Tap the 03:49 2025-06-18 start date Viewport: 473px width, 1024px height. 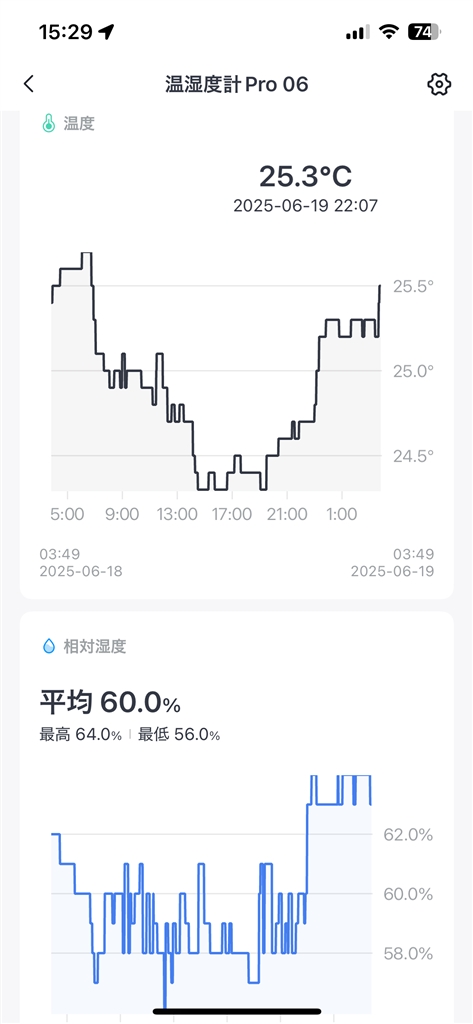pyautogui.click(x=81, y=563)
